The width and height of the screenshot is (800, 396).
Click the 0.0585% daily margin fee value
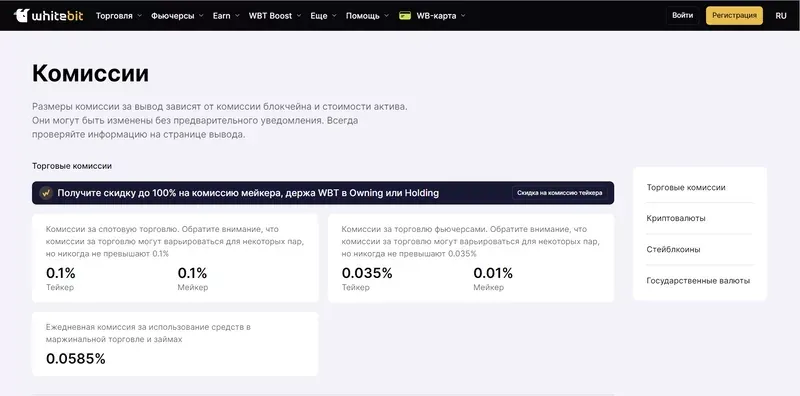[76, 359]
